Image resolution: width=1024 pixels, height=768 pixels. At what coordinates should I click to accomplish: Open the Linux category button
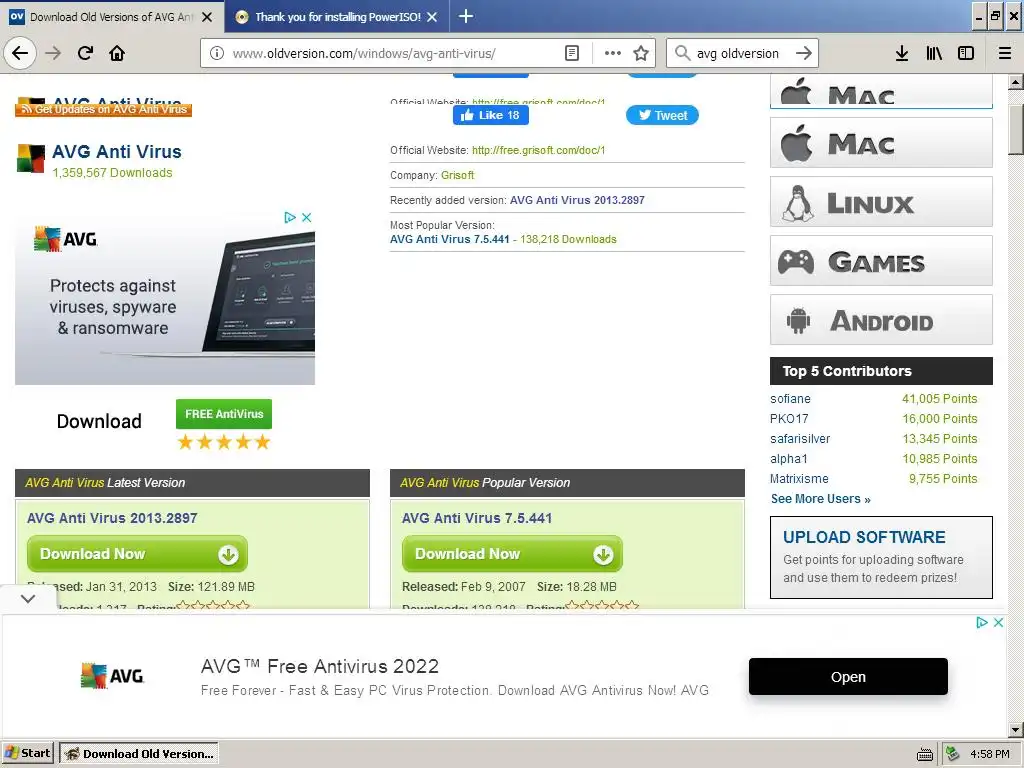[881, 202]
